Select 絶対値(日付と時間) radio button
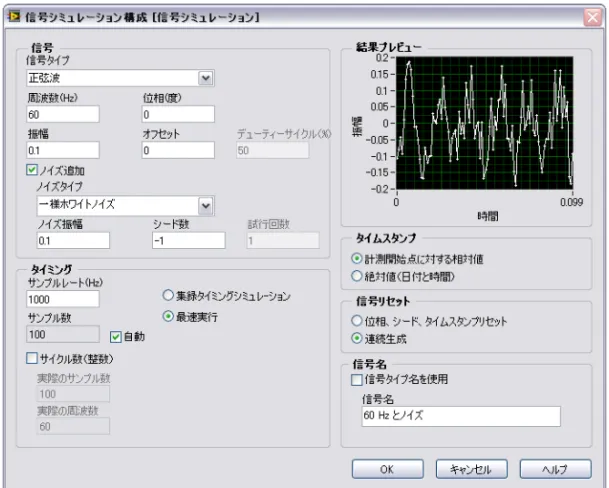Image resolution: width=609 pixels, height=488 pixels. 356,276
